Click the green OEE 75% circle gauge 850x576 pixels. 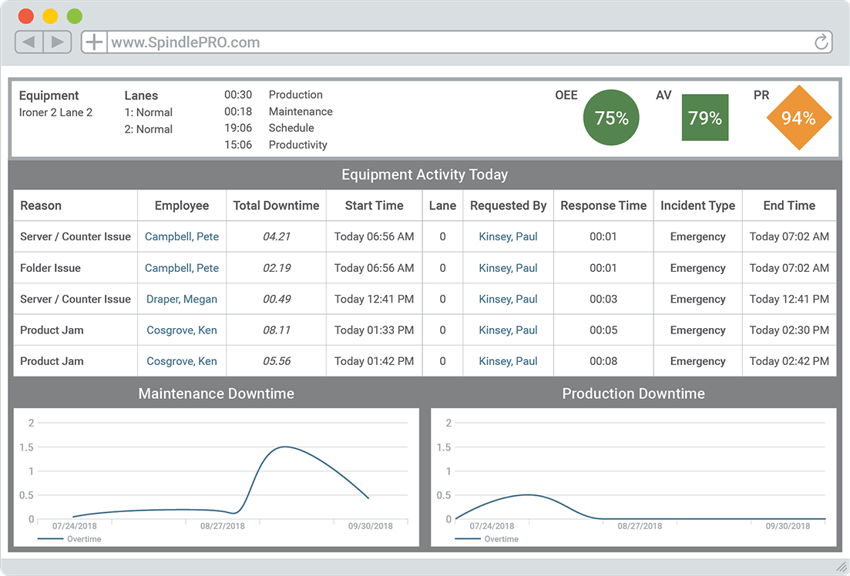coord(611,118)
